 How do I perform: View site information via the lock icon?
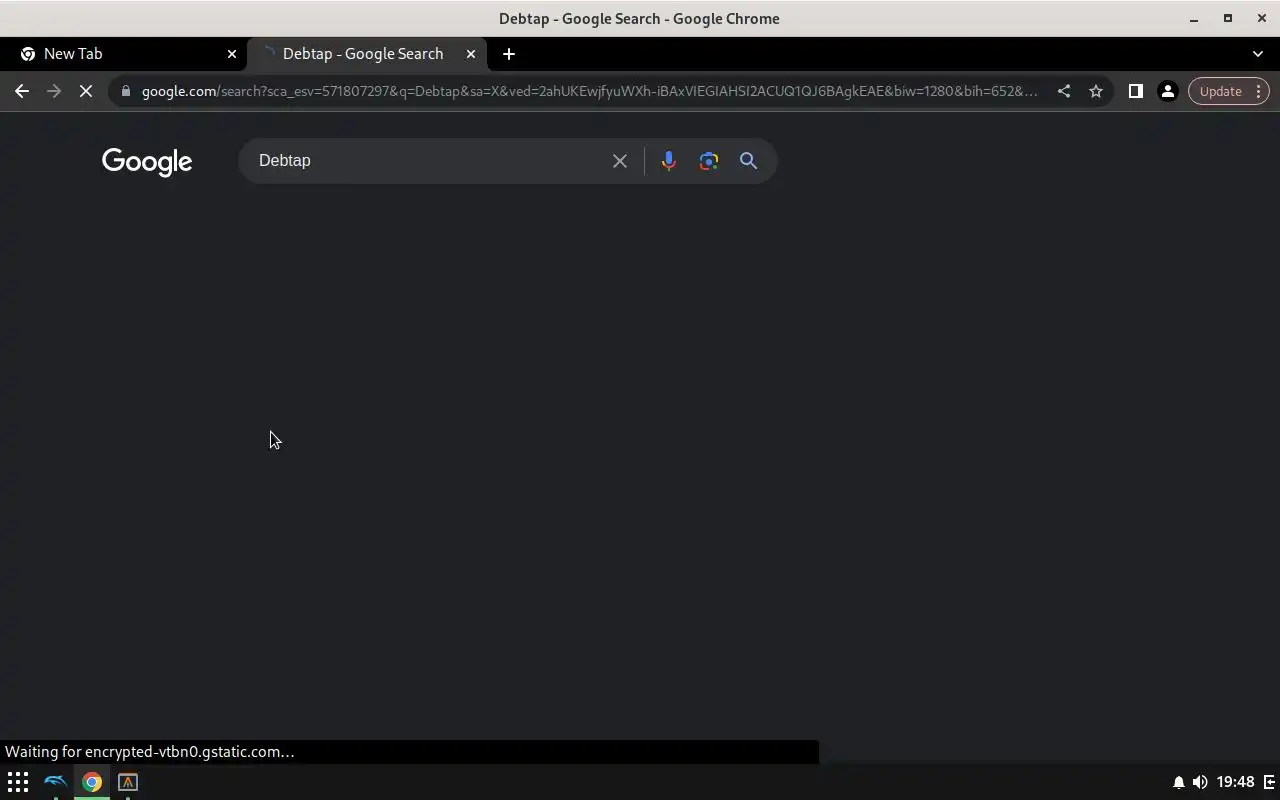[x=125, y=91]
